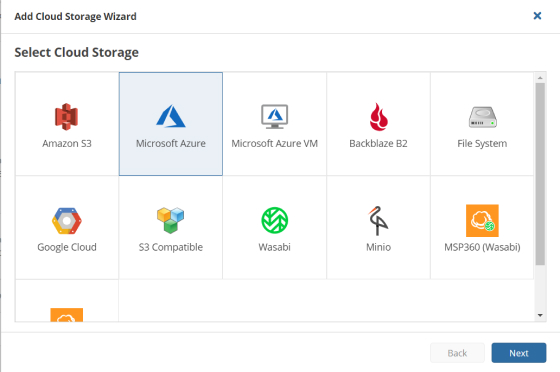Click the File System label text
The height and width of the screenshot is (372, 560).
[x=482, y=144]
